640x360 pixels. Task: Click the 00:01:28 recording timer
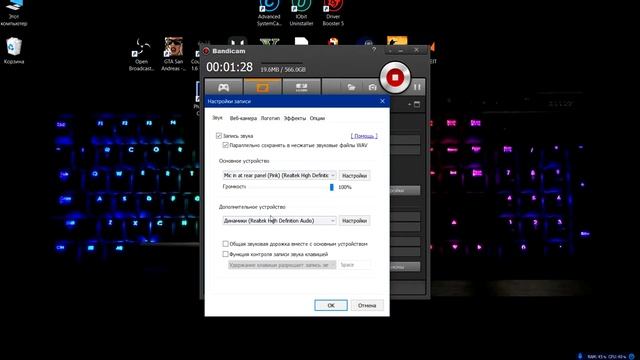pos(229,67)
